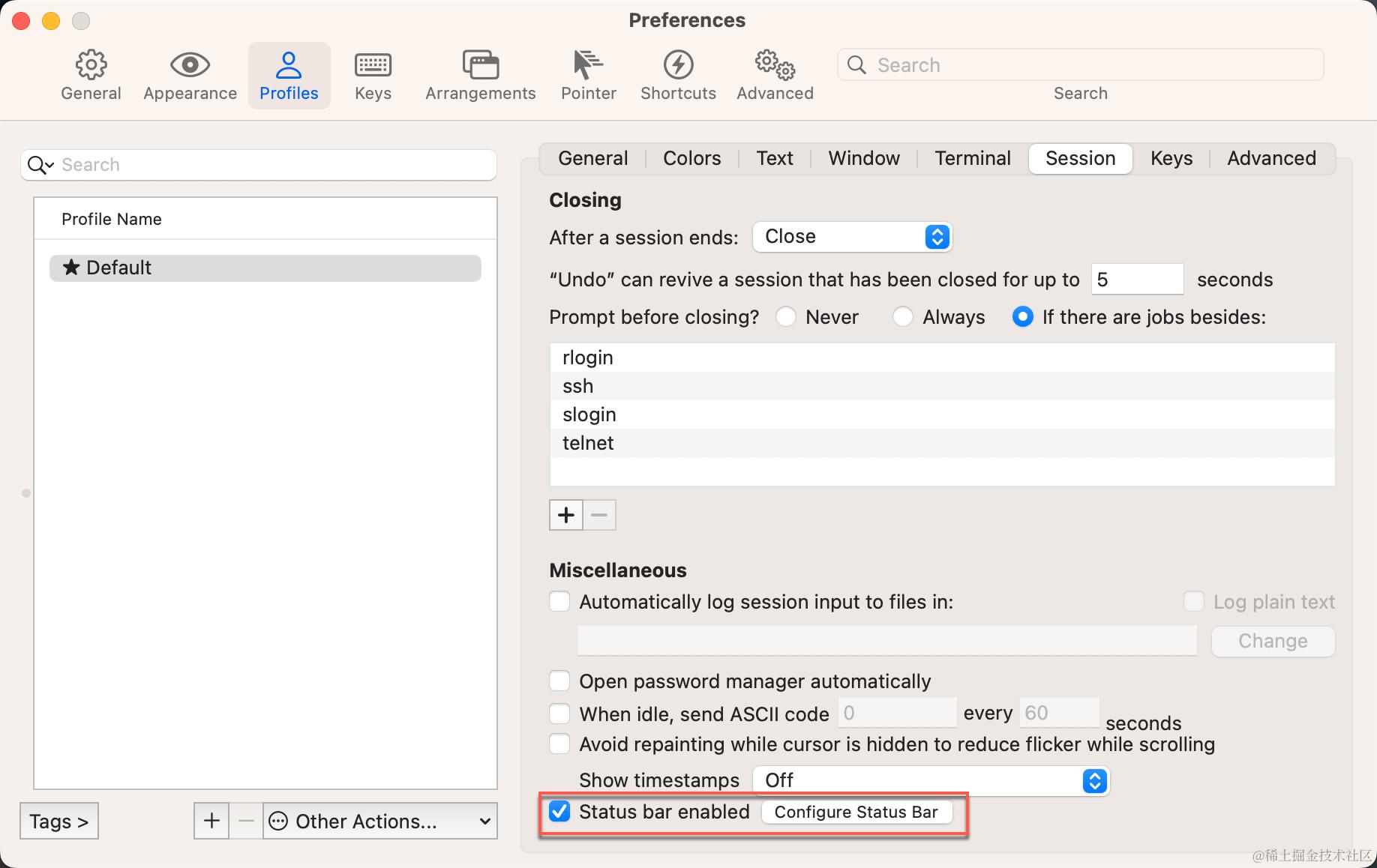Click profile list Search field
1377x868 pixels.
(x=259, y=165)
